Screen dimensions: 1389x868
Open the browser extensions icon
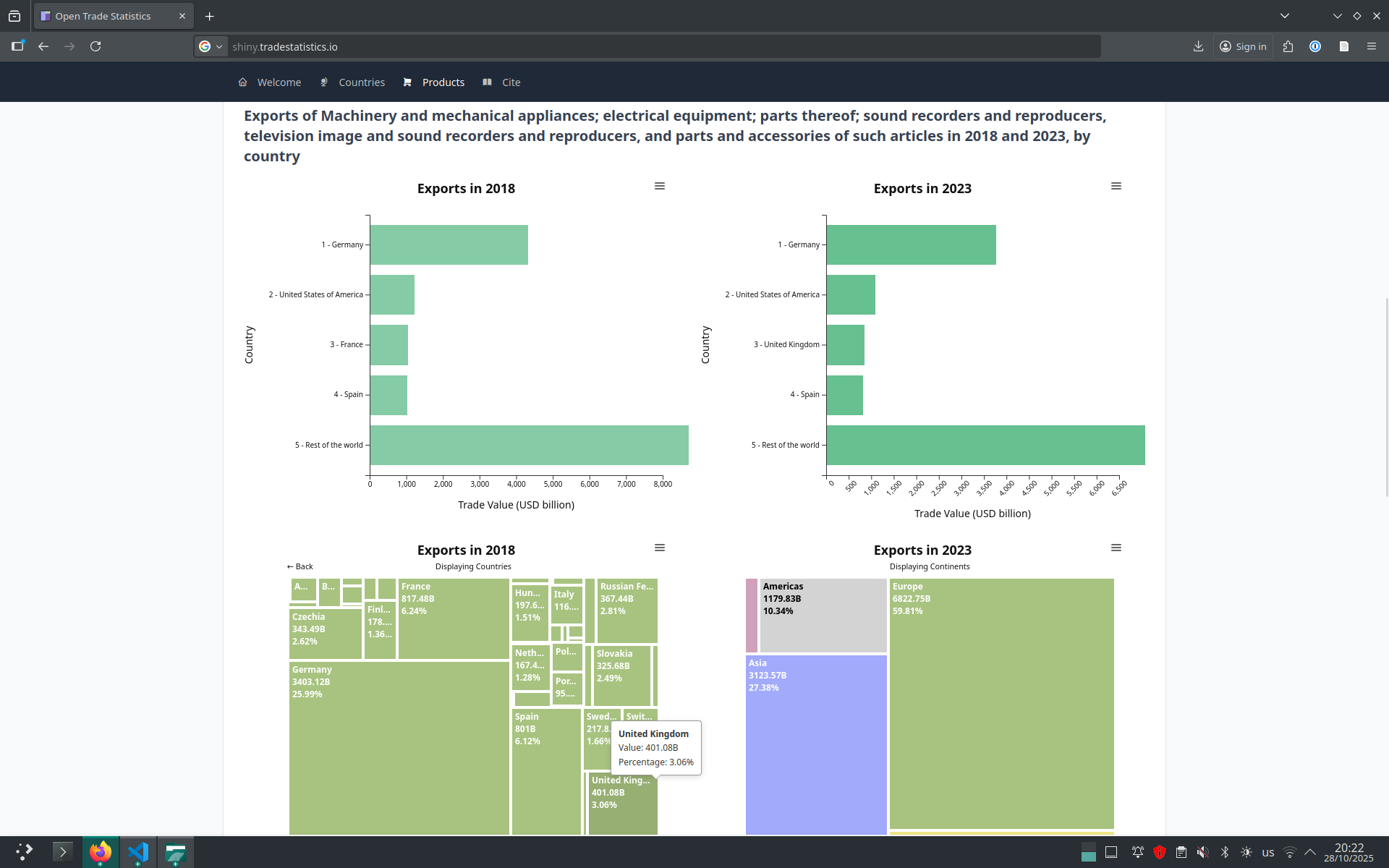click(1288, 46)
